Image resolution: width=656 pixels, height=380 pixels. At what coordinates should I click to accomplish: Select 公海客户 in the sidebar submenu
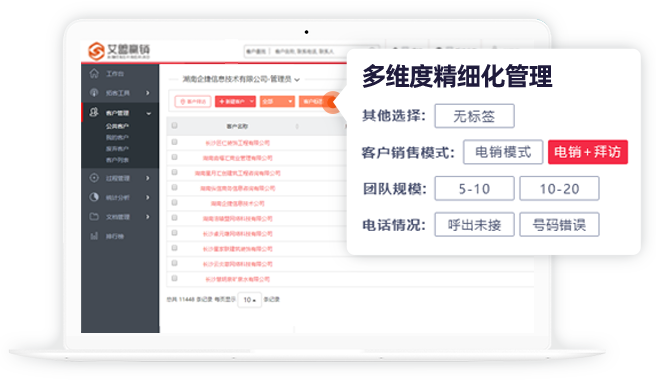(x=117, y=126)
